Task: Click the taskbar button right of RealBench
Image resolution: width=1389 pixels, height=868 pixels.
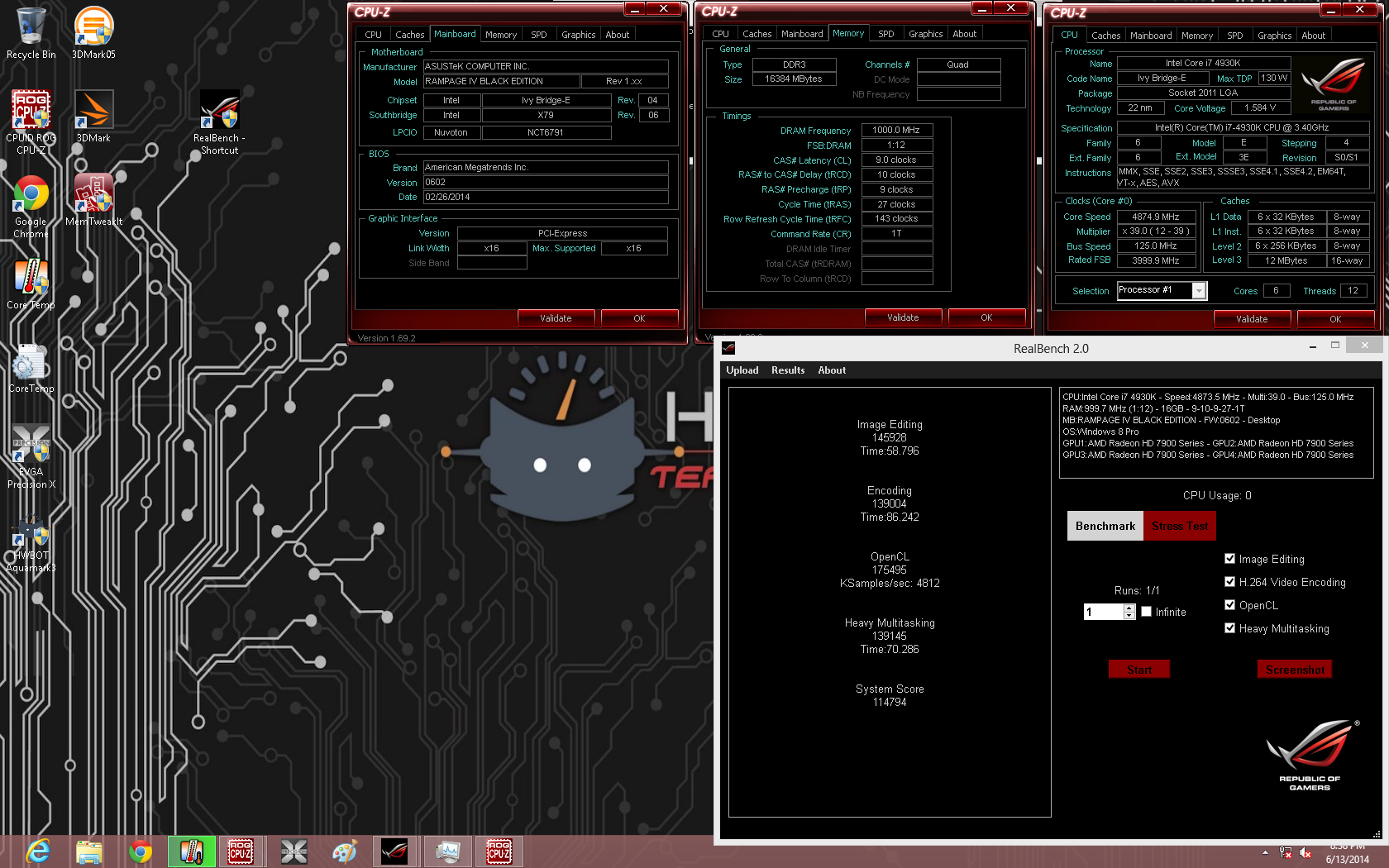Action: click(447, 851)
